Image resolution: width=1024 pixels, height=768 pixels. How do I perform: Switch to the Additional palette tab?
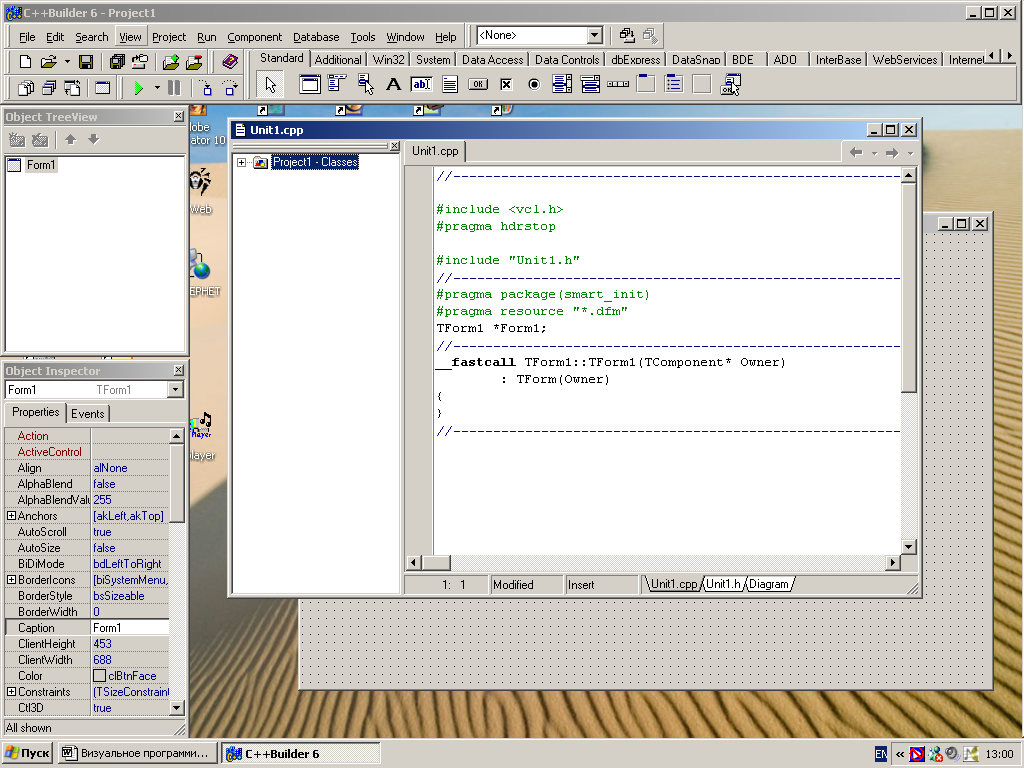click(x=338, y=59)
